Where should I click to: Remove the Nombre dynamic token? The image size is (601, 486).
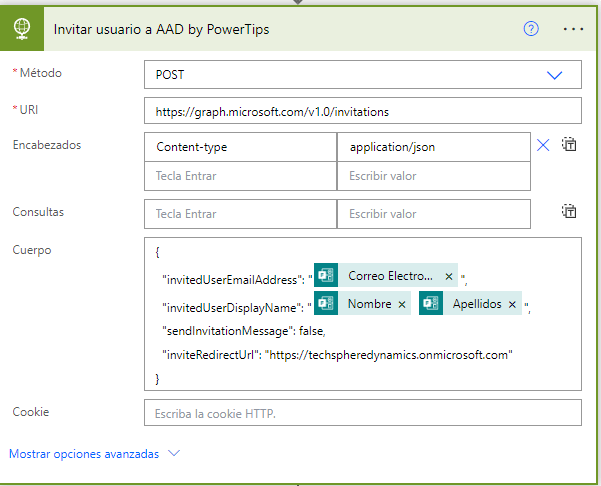[x=402, y=304]
